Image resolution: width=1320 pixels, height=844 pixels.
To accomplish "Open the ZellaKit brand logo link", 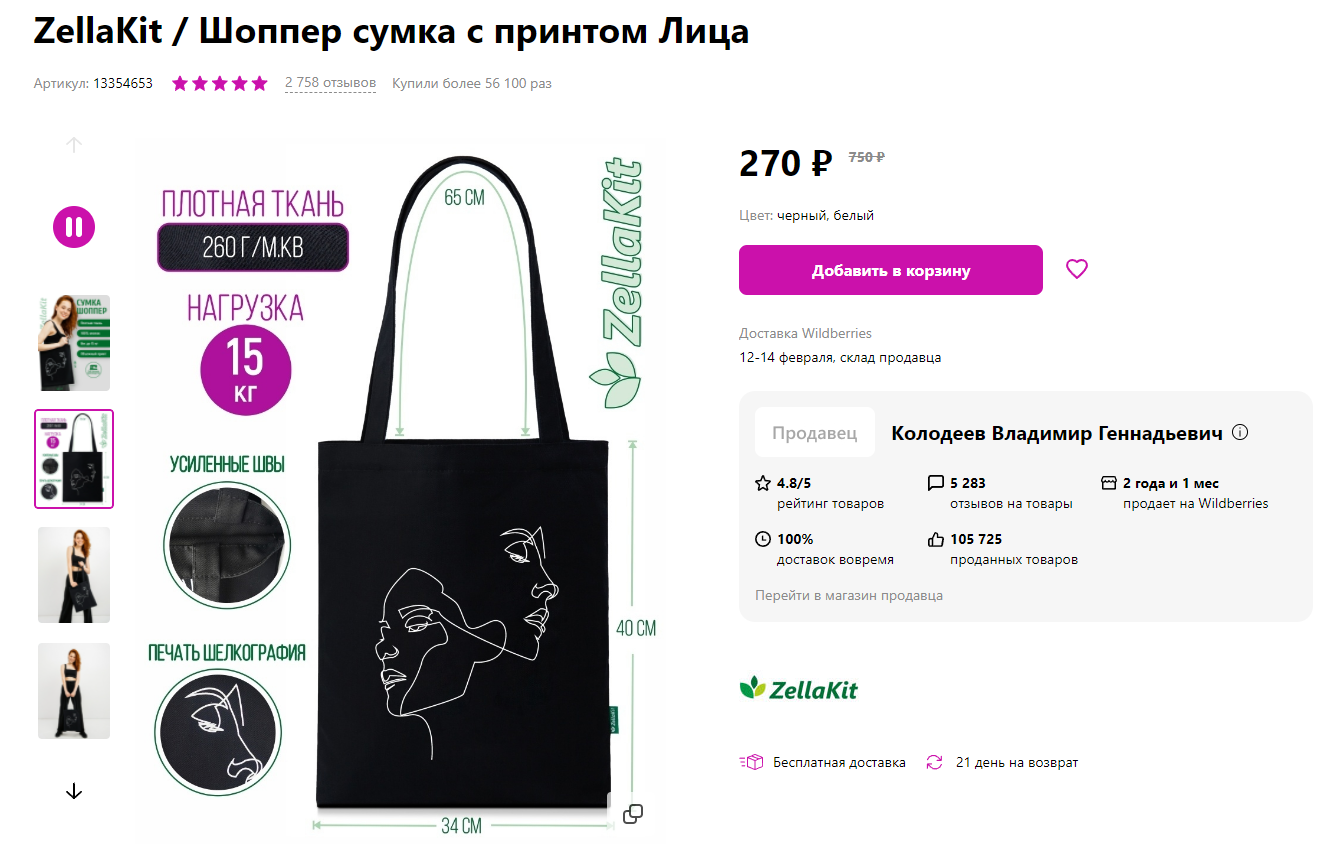I will (x=798, y=688).
